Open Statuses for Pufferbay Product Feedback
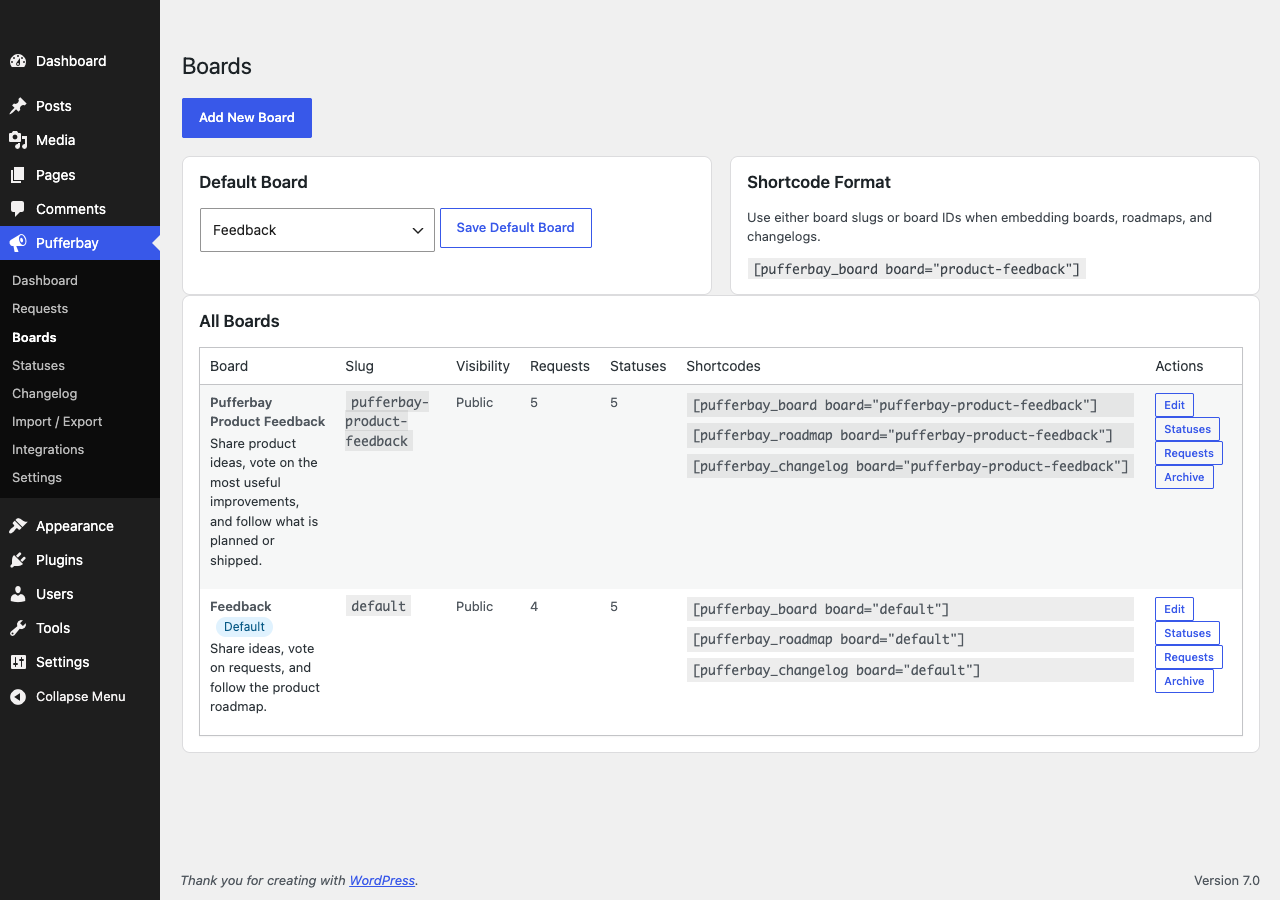 [x=1187, y=429]
